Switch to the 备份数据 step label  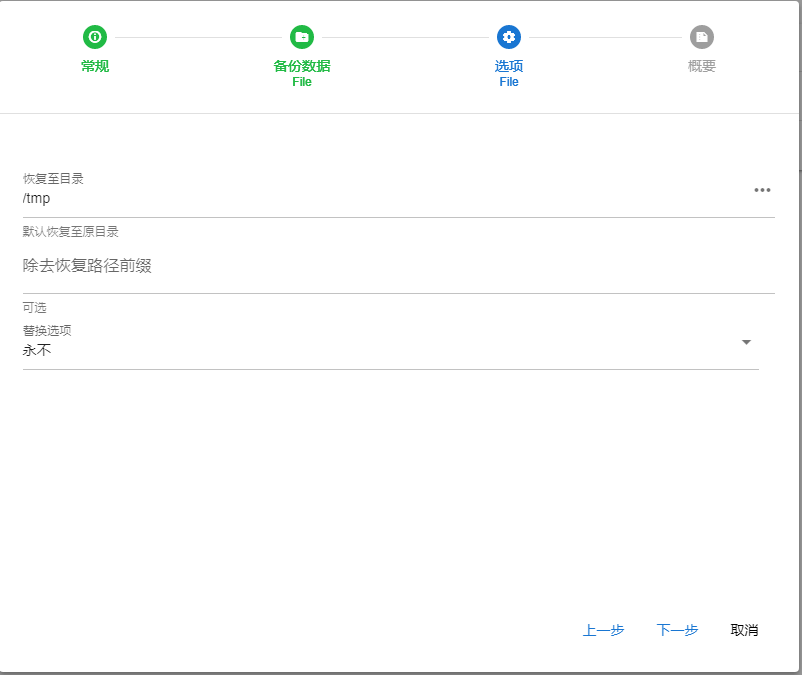(x=302, y=66)
